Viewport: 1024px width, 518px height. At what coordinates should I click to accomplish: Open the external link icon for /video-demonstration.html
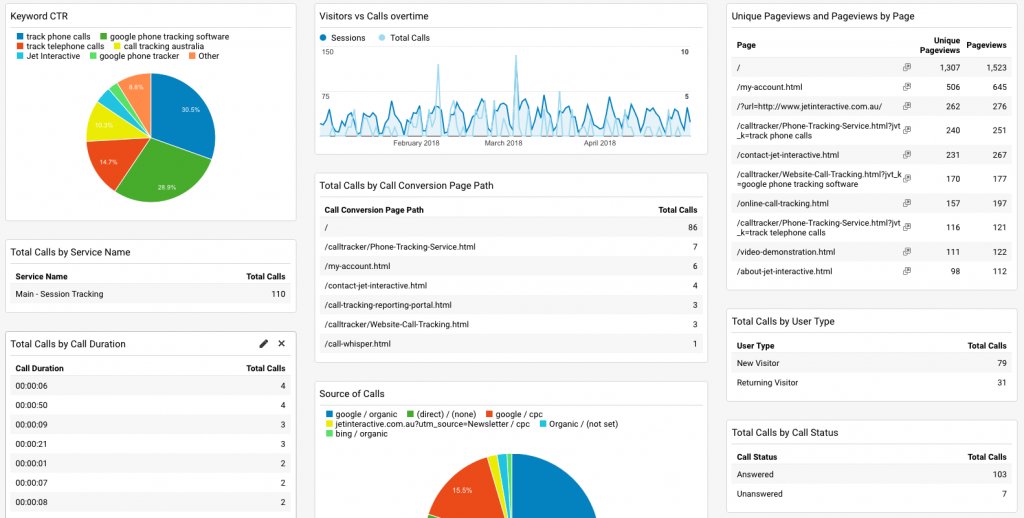click(906, 251)
